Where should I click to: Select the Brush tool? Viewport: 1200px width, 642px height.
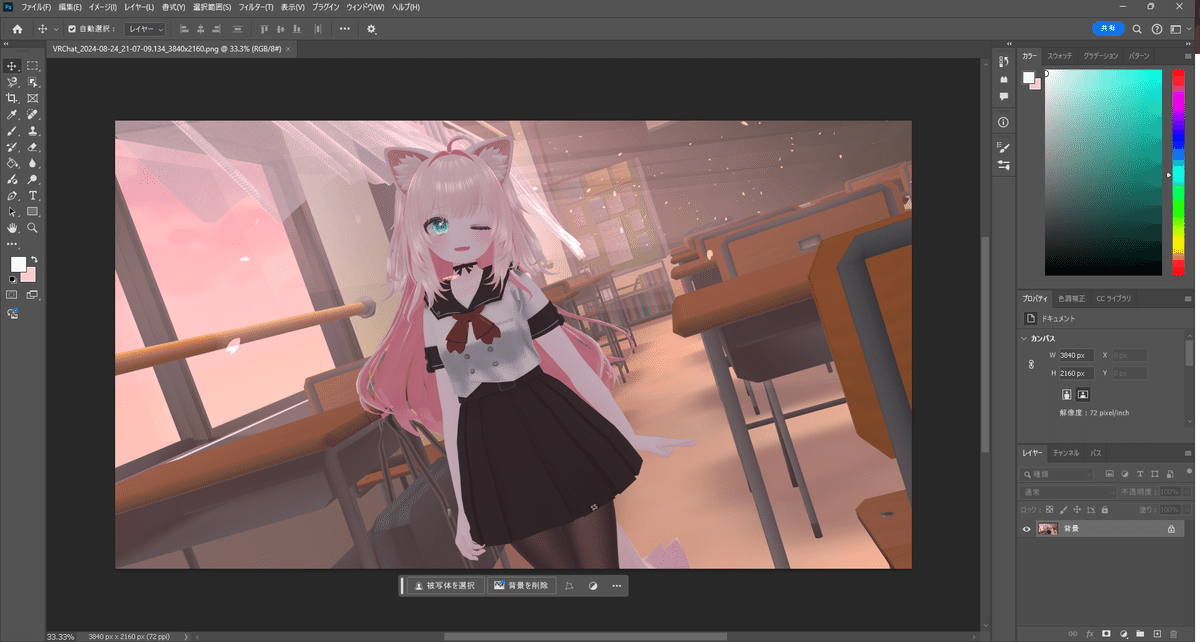click(x=12, y=130)
